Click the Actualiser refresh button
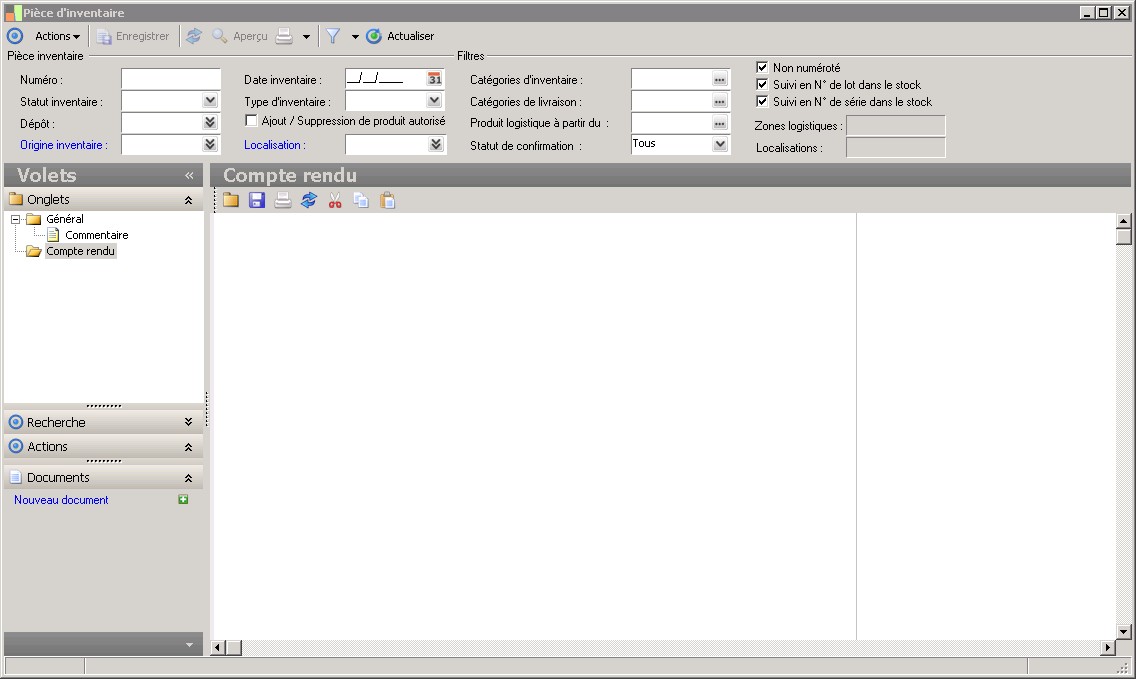The image size is (1136, 679). tap(400, 36)
